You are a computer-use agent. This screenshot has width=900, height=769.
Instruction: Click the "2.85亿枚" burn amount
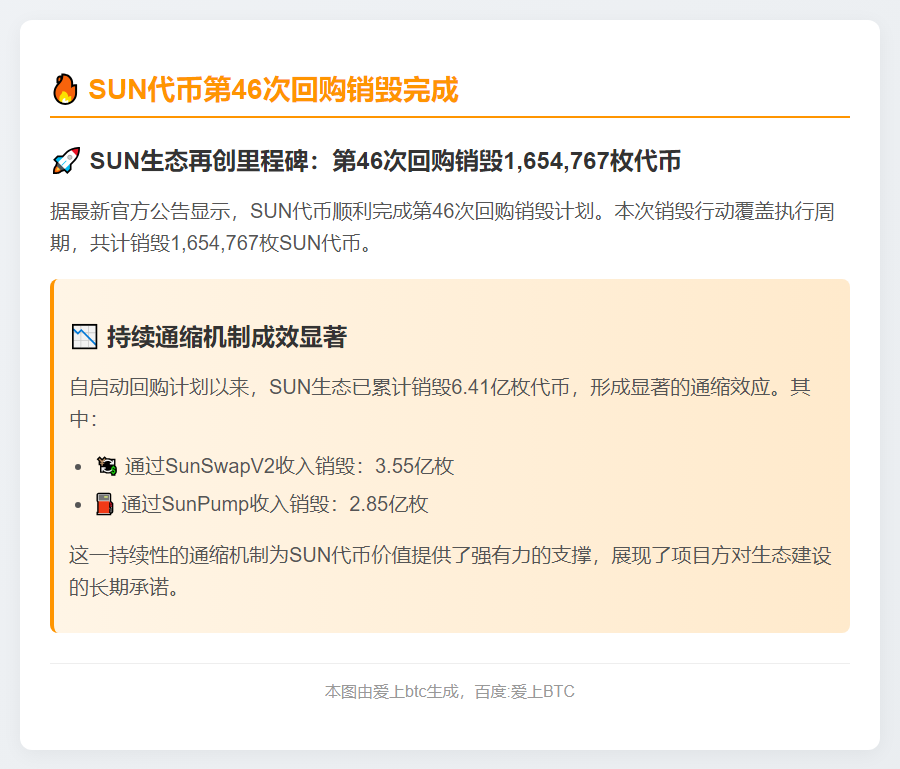coord(388,504)
